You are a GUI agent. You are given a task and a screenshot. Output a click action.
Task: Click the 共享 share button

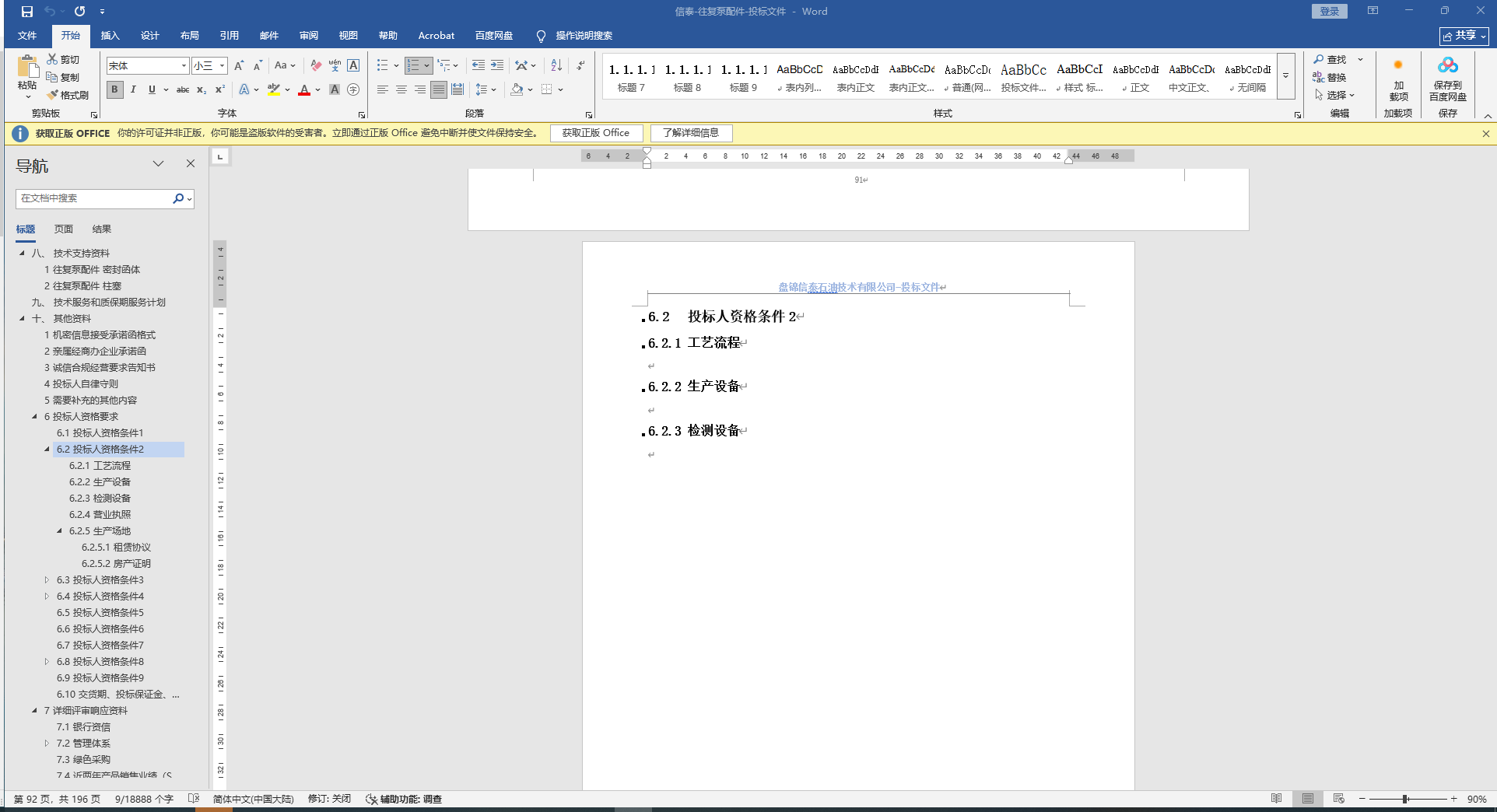(1464, 36)
